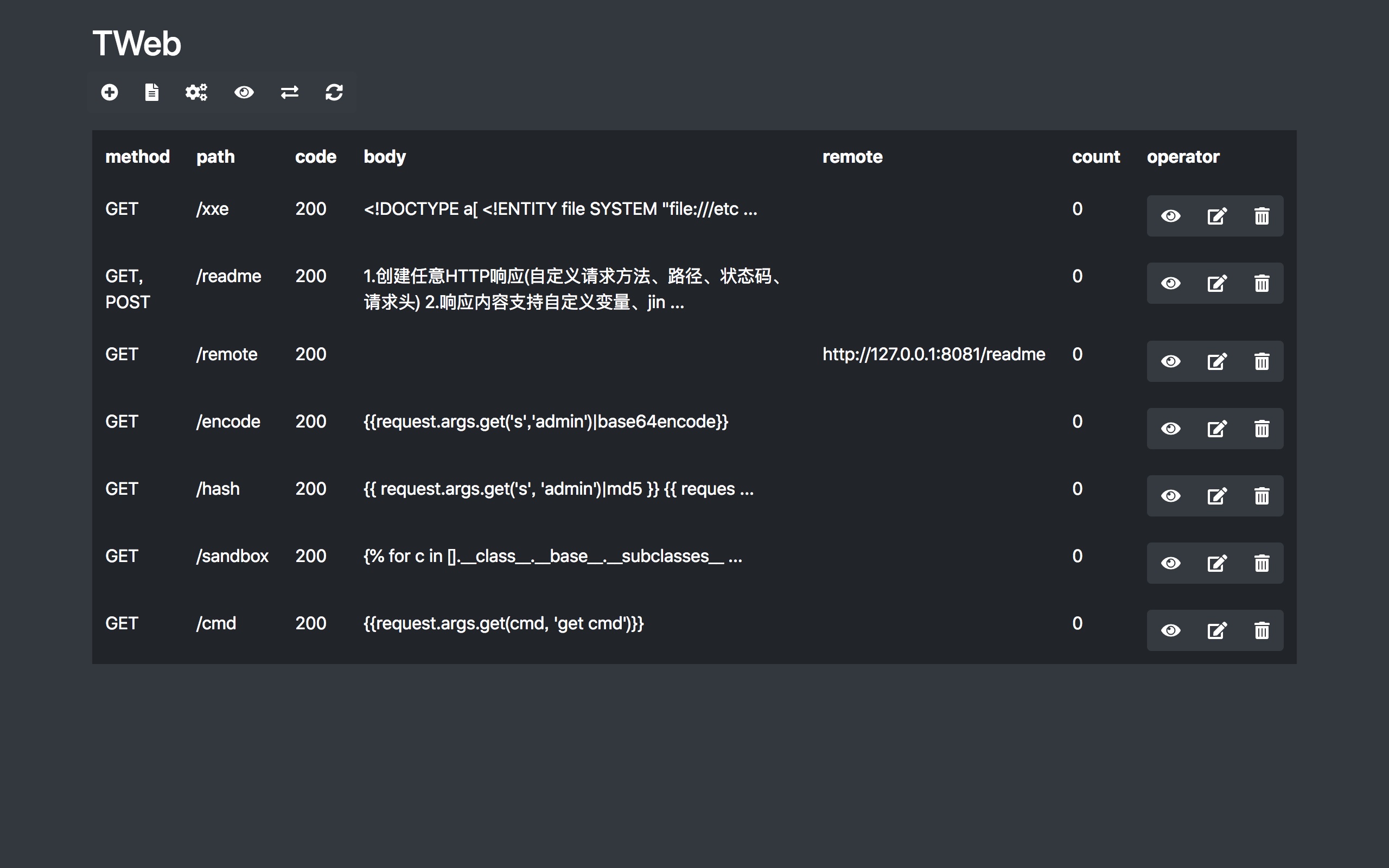Open the document file icon in toolbar

point(151,92)
